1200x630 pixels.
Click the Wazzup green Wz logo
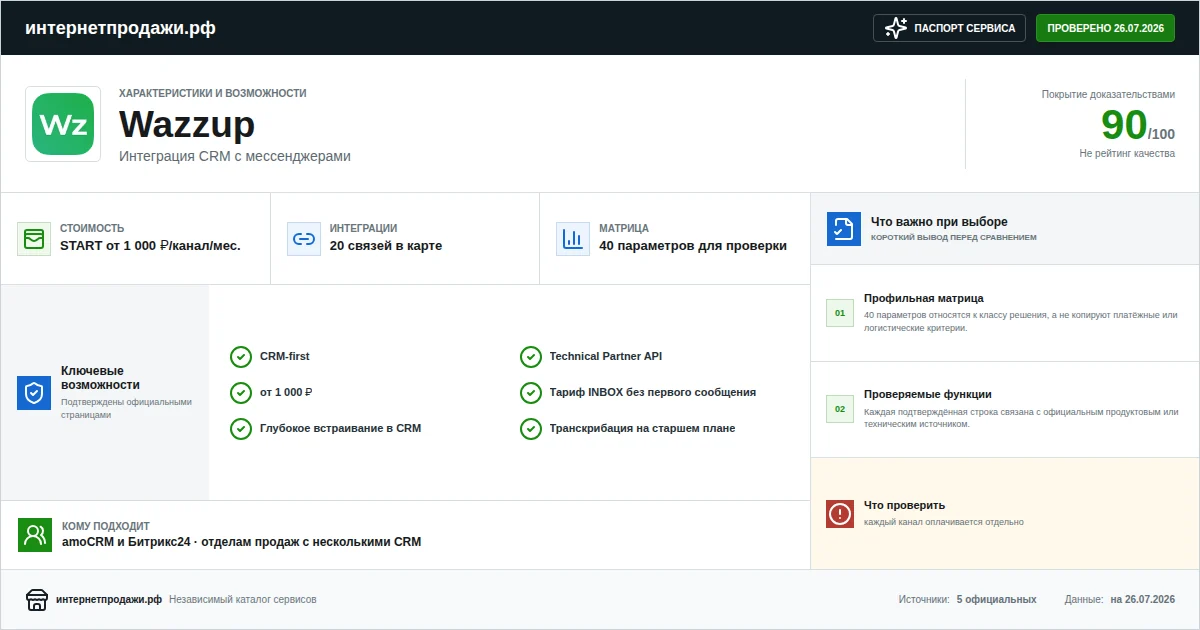click(x=63, y=124)
